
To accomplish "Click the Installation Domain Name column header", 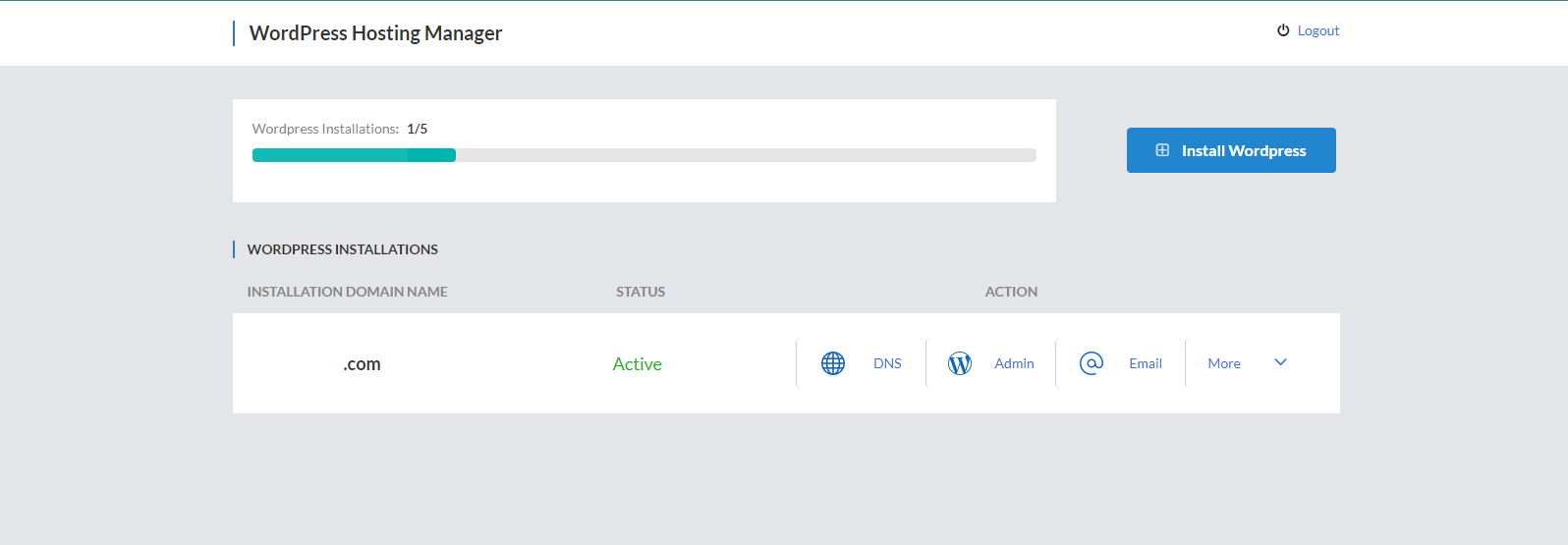I will click(347, 292).
